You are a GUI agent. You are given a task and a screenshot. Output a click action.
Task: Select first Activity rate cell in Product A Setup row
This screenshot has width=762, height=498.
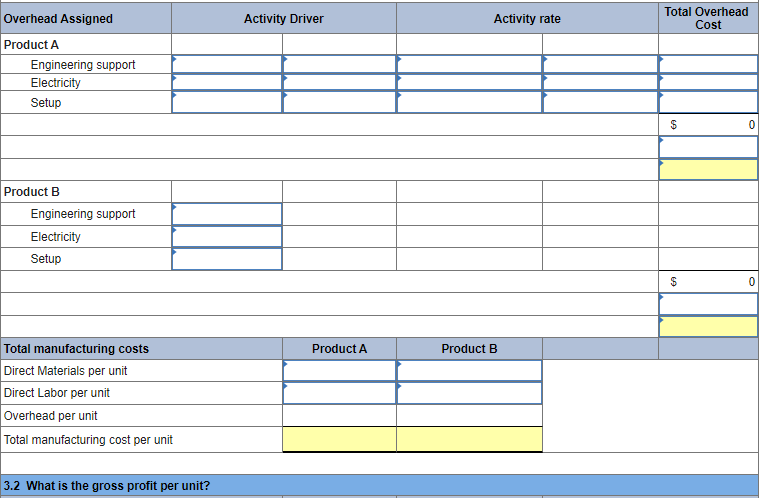(469, 102)
